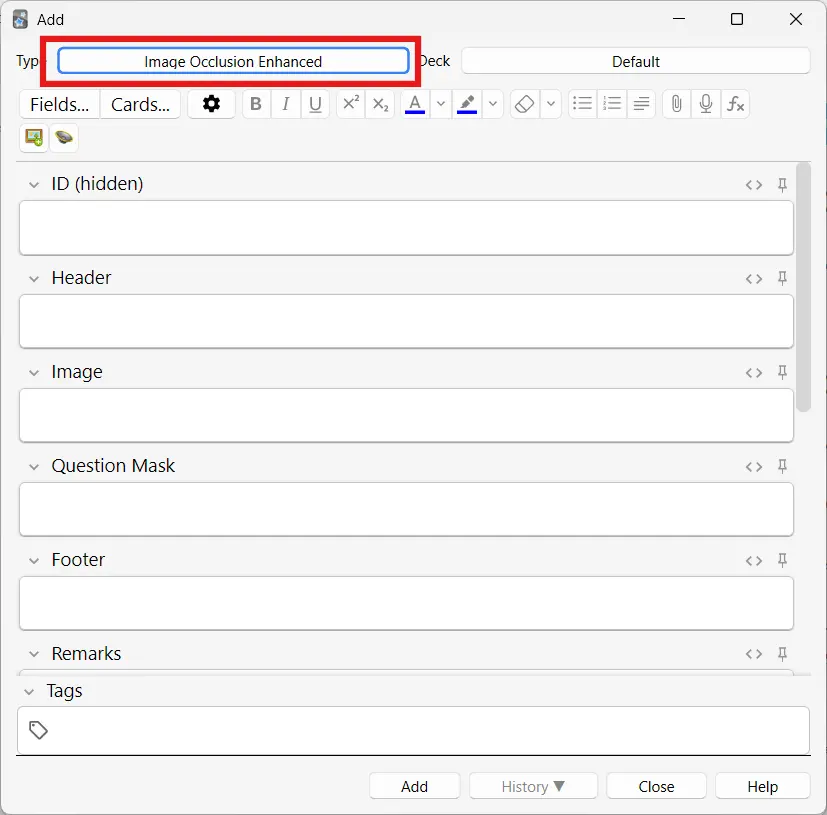Open the Image Occlusion Enhanced note type selector

click(233, 61)
